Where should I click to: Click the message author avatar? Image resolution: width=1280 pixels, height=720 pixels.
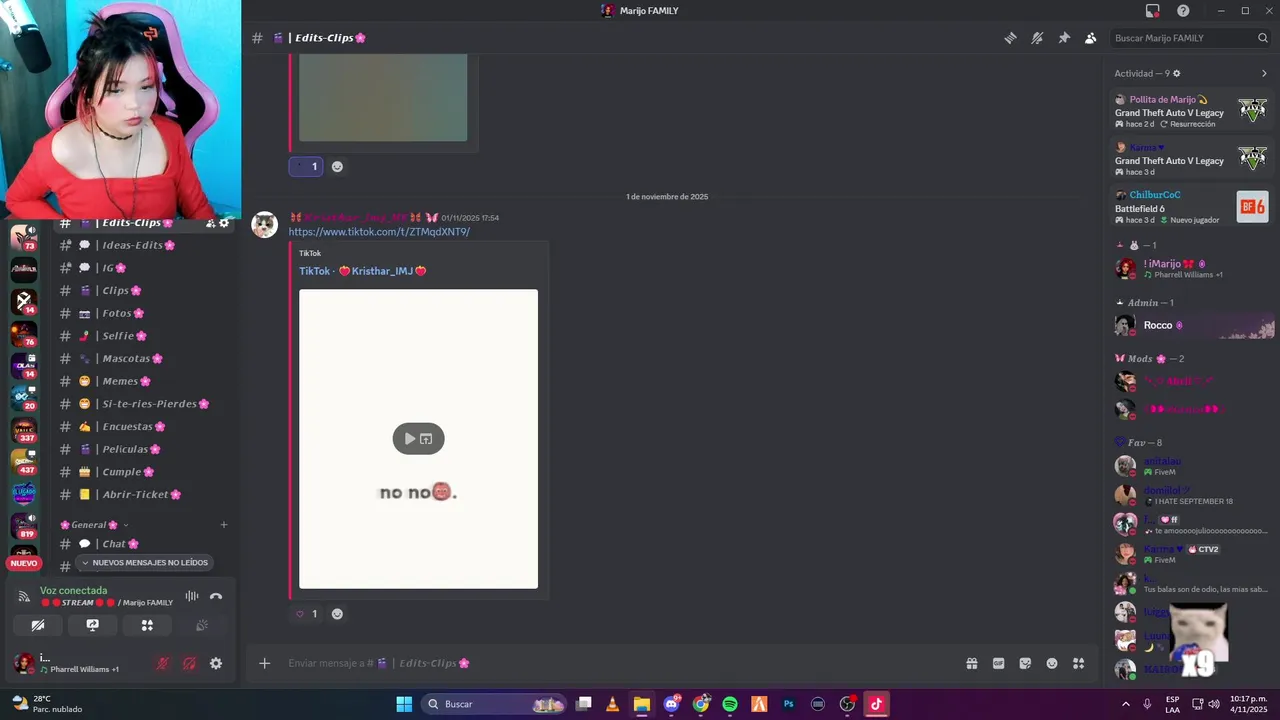point(264,224)
